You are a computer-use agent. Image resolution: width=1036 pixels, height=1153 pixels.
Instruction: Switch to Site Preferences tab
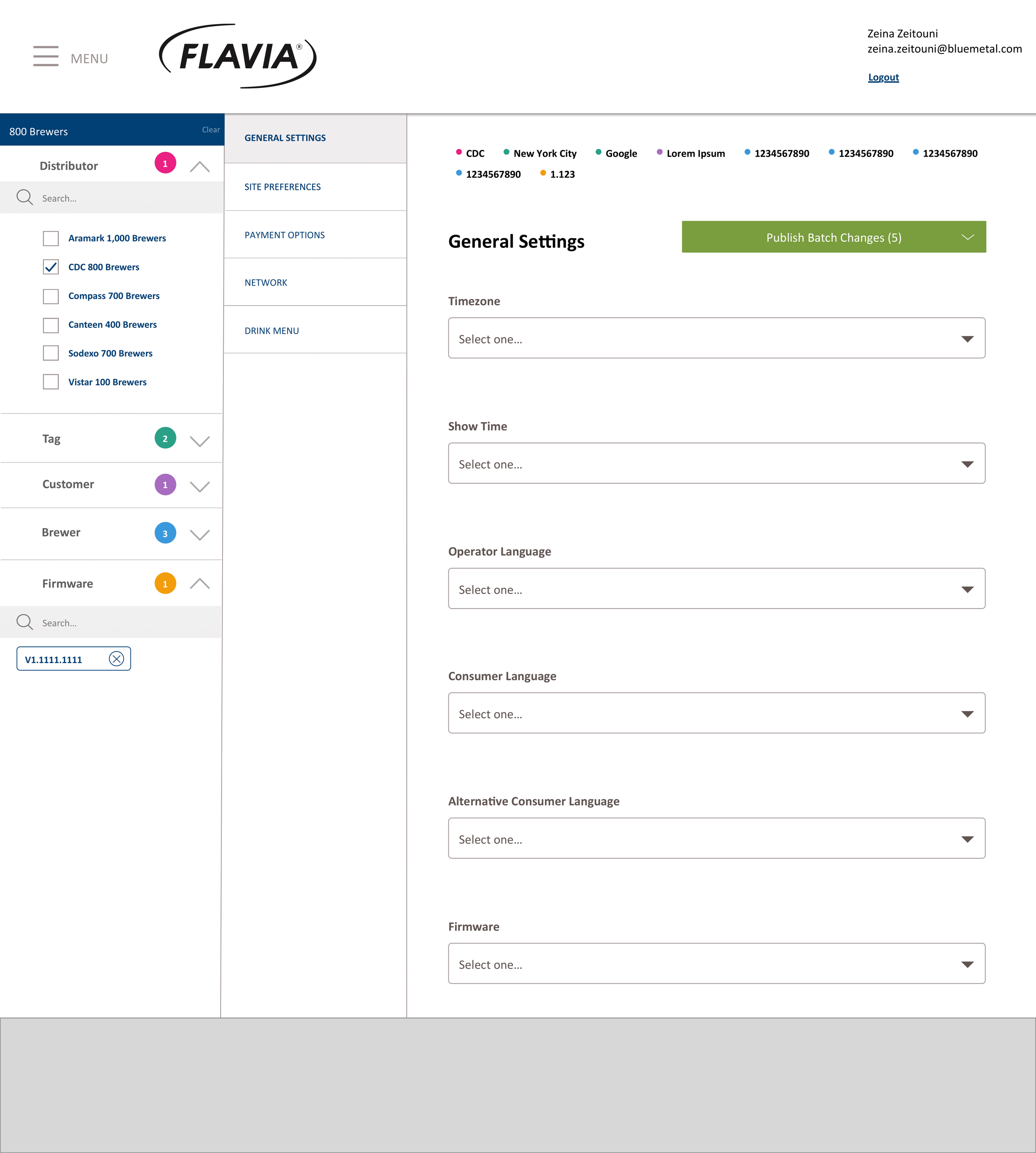click(282, 187)
